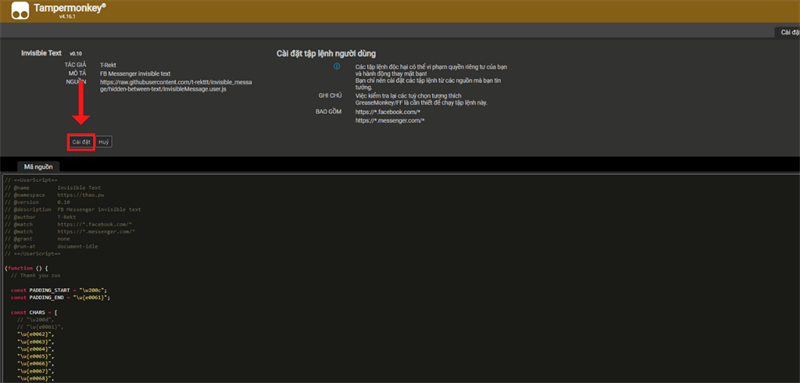This screenshot has width=800, height=383.
Task: Click the 'GHI CHÚ' label
Action: click(x=330, y=95)
